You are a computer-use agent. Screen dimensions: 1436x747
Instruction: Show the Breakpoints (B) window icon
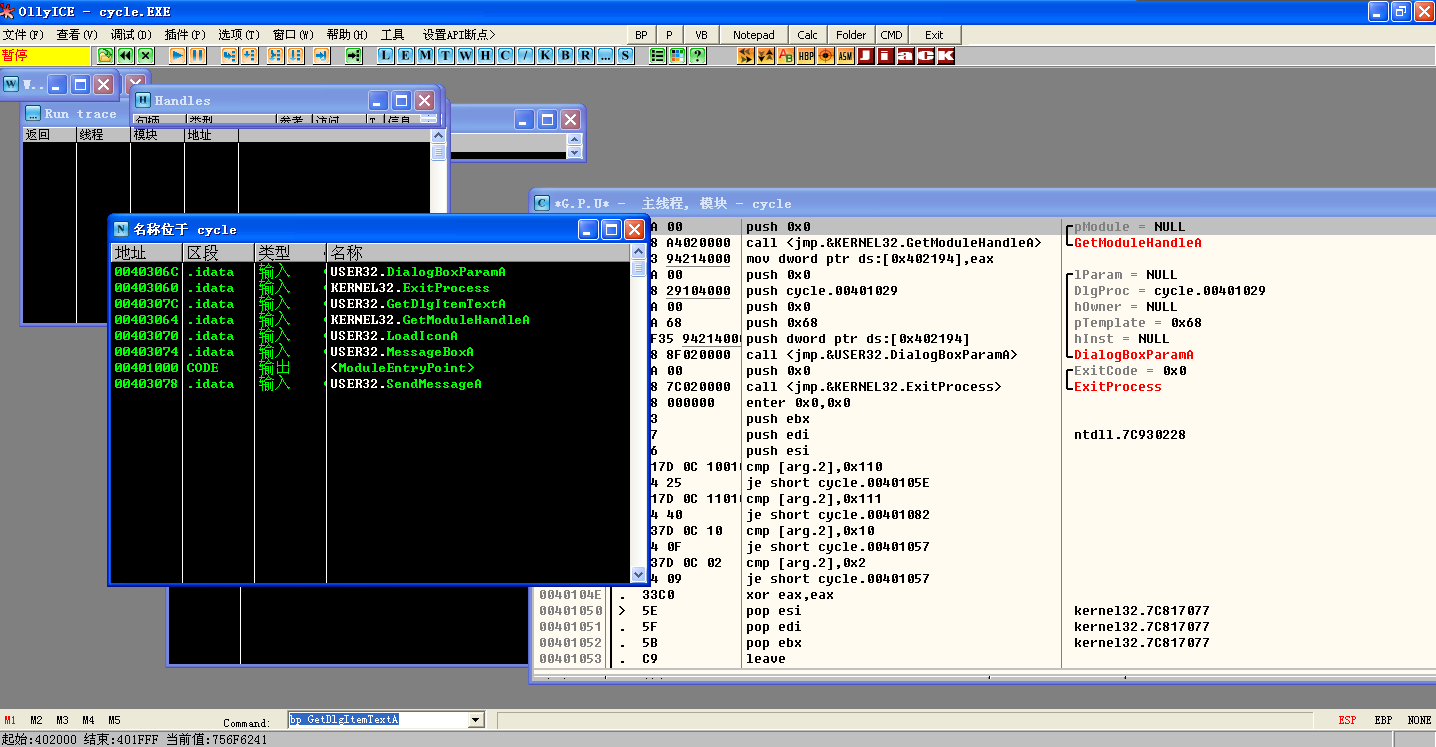(566, 56)
